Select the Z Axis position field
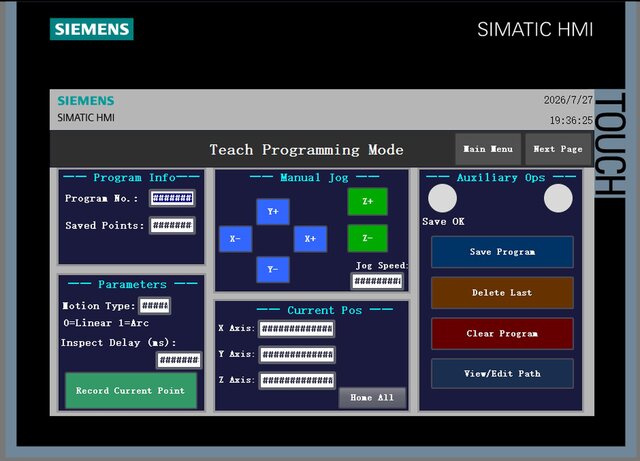 click(x=297, y=381)
